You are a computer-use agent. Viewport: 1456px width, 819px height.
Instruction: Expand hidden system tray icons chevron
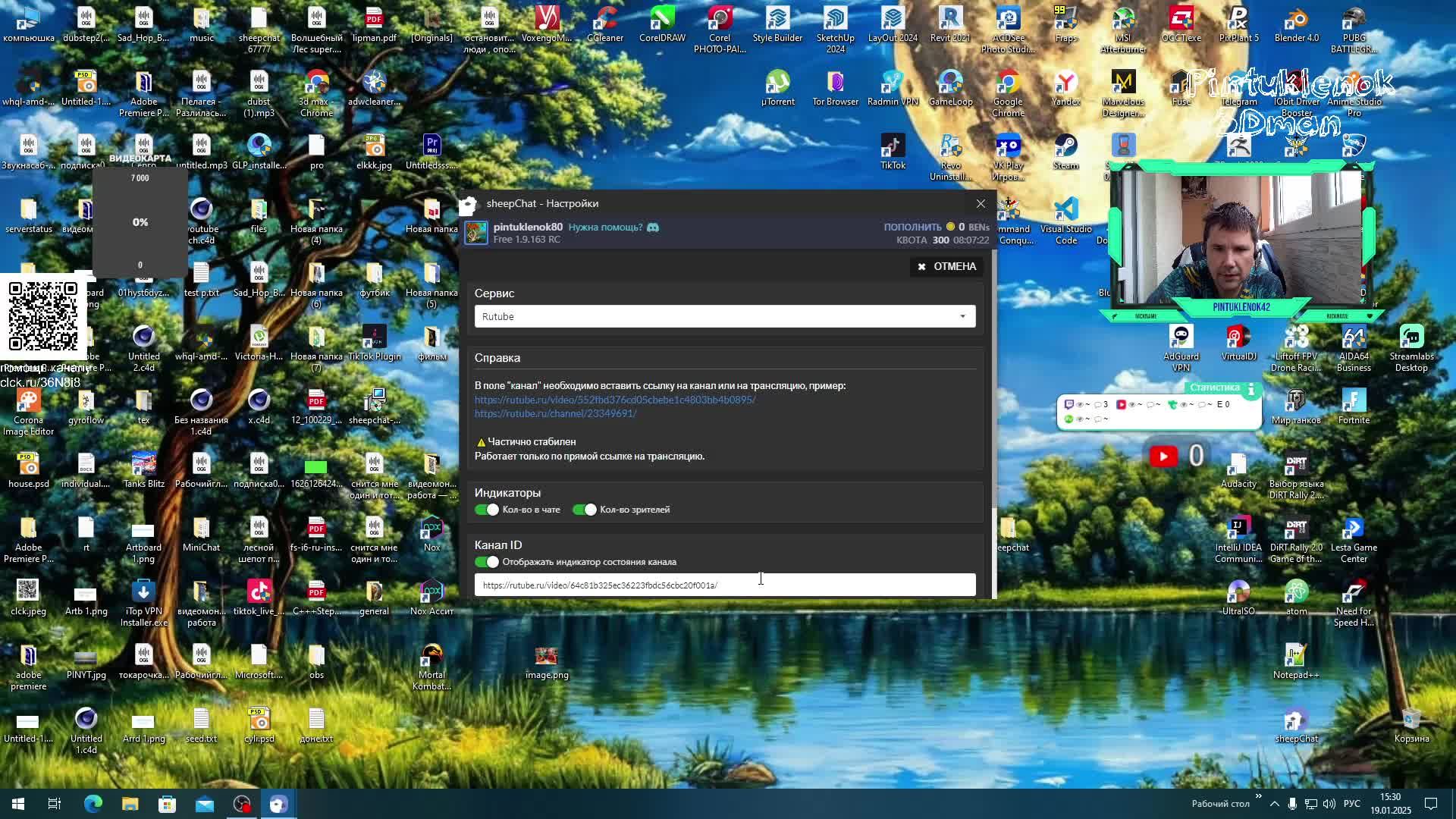click(1275, 804)
